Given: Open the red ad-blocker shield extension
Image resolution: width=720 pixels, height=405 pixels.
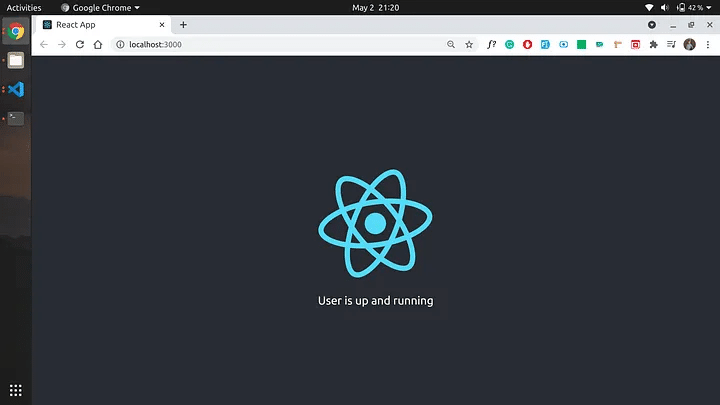Looking at the screenshot, I should point(527,45).
